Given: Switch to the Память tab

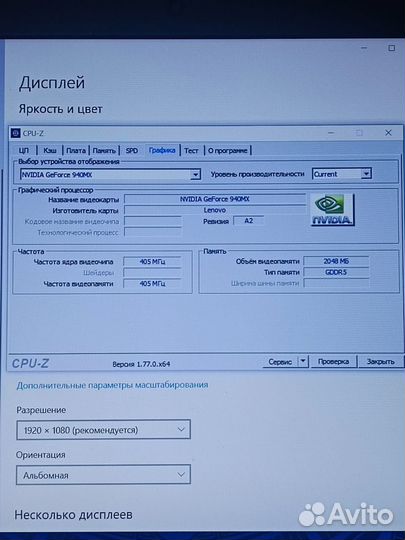Looking at the screenshot, I should (104, 150).
